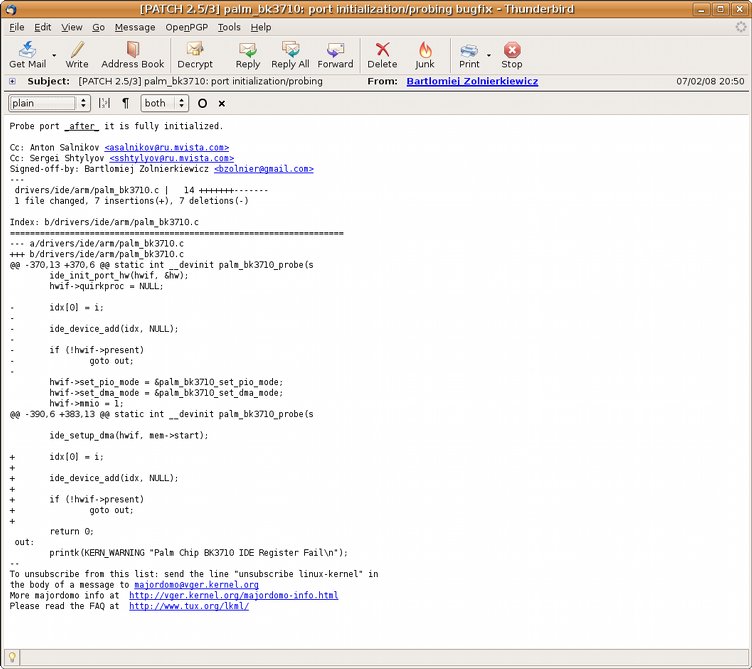Click the circle O icon in diff bar
Image resolution: width=752 pixels, height=669 pixels.
(x=202, y=103)
